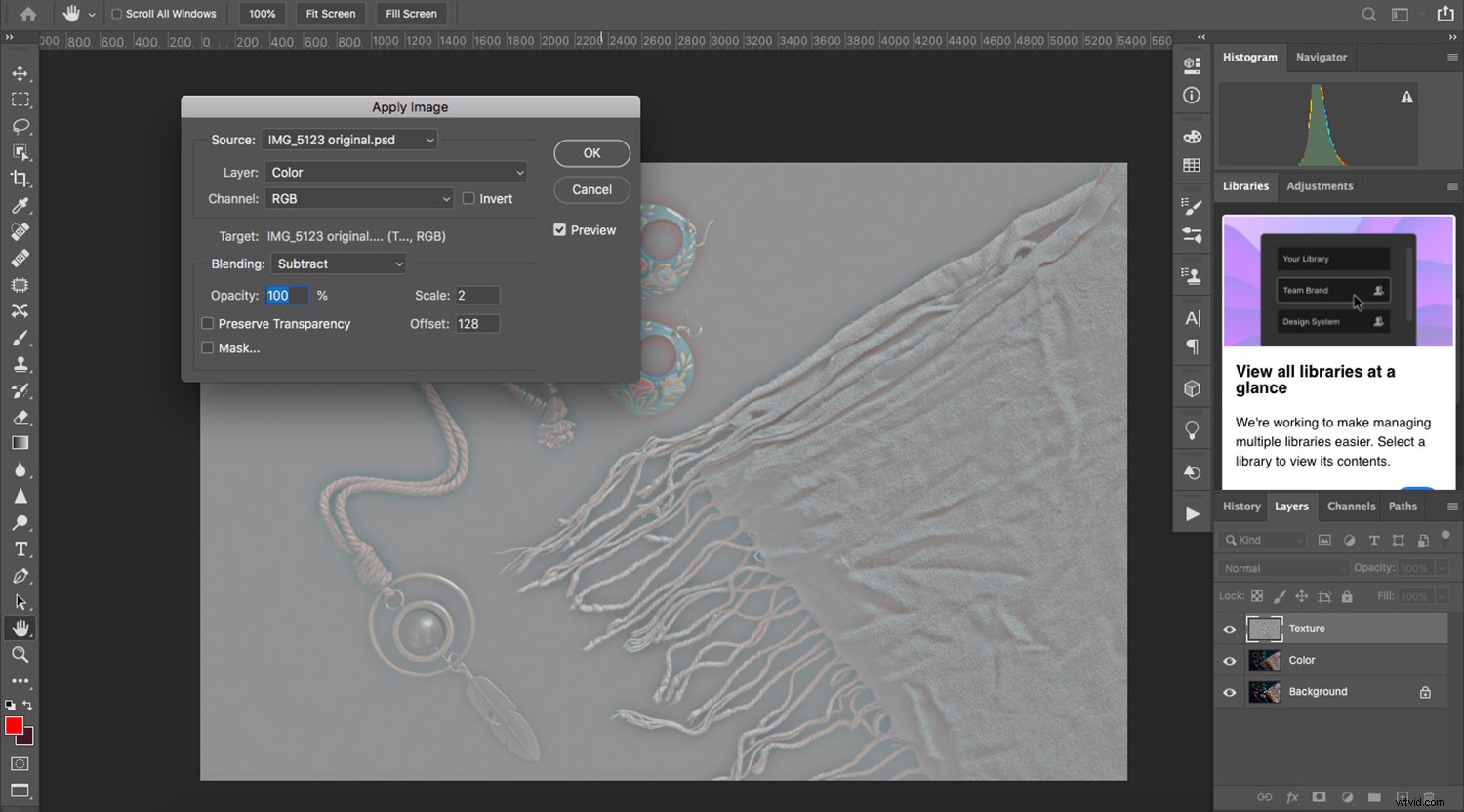Open the Channel dropdown showing RGB
Screen dimensions: 1464x812
358,198
